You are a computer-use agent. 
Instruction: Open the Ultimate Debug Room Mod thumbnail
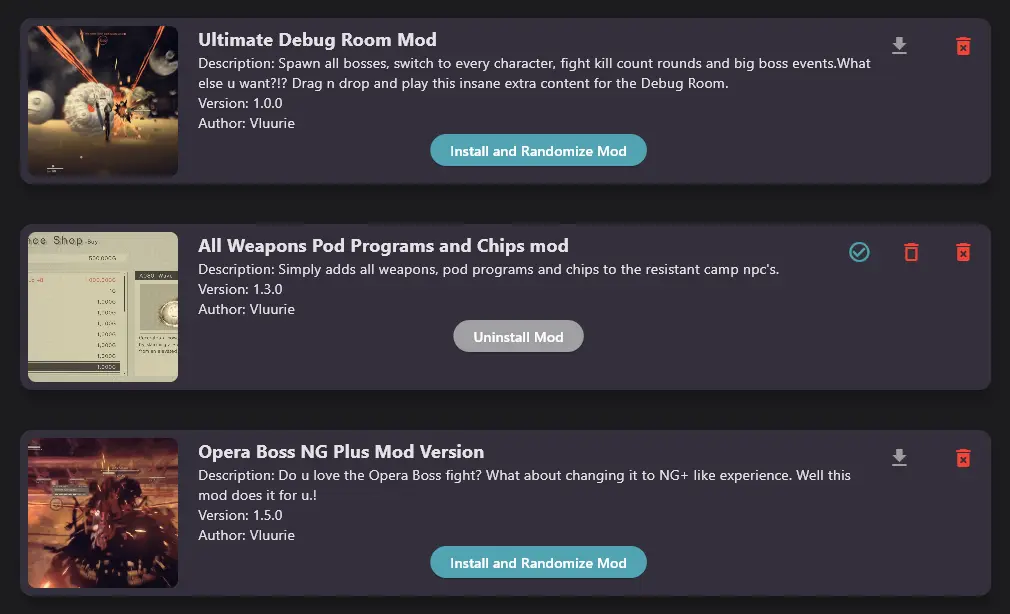tap(103, 101)
